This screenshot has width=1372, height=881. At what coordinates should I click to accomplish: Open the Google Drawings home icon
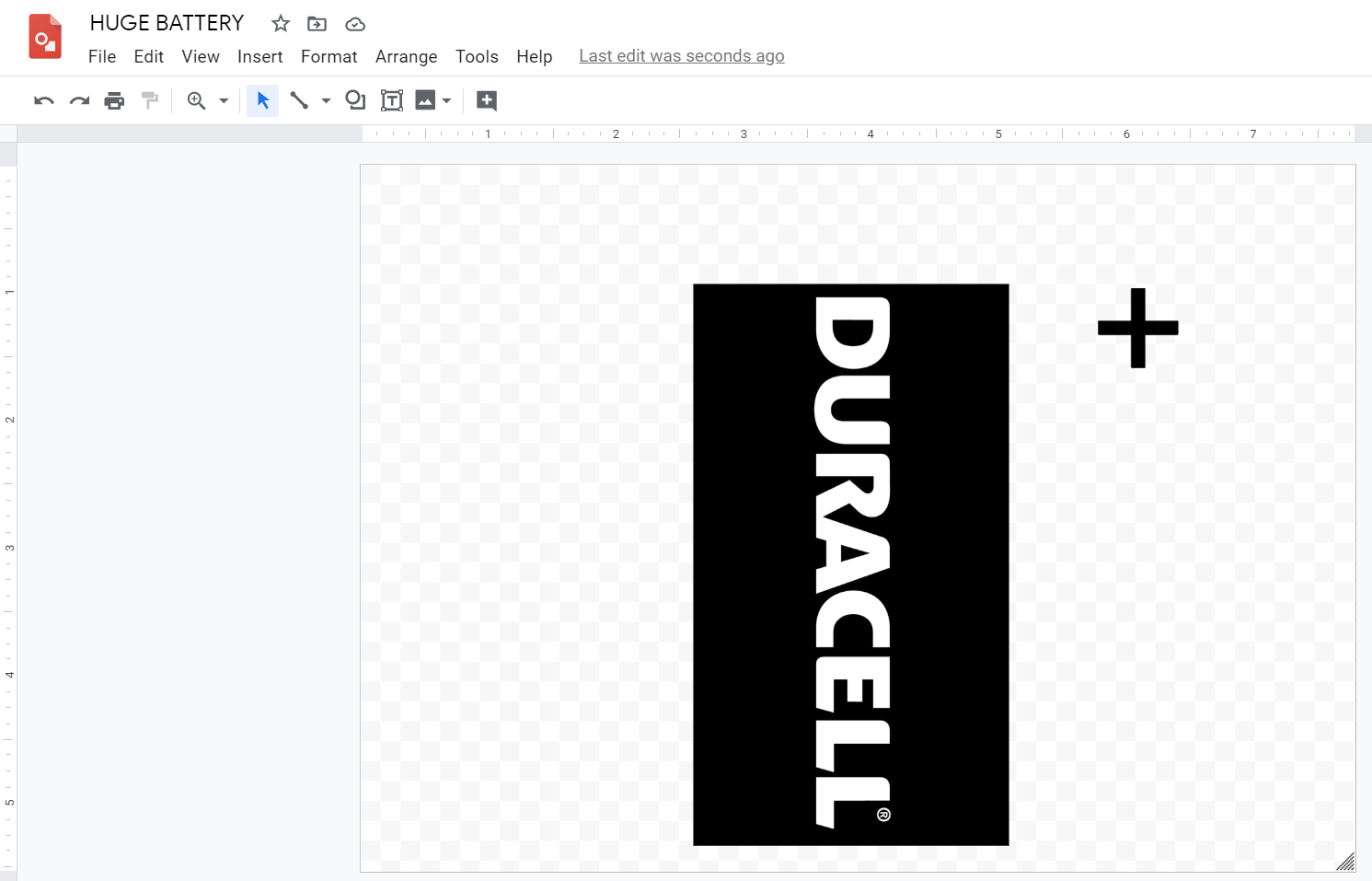(x=45, y=37)
